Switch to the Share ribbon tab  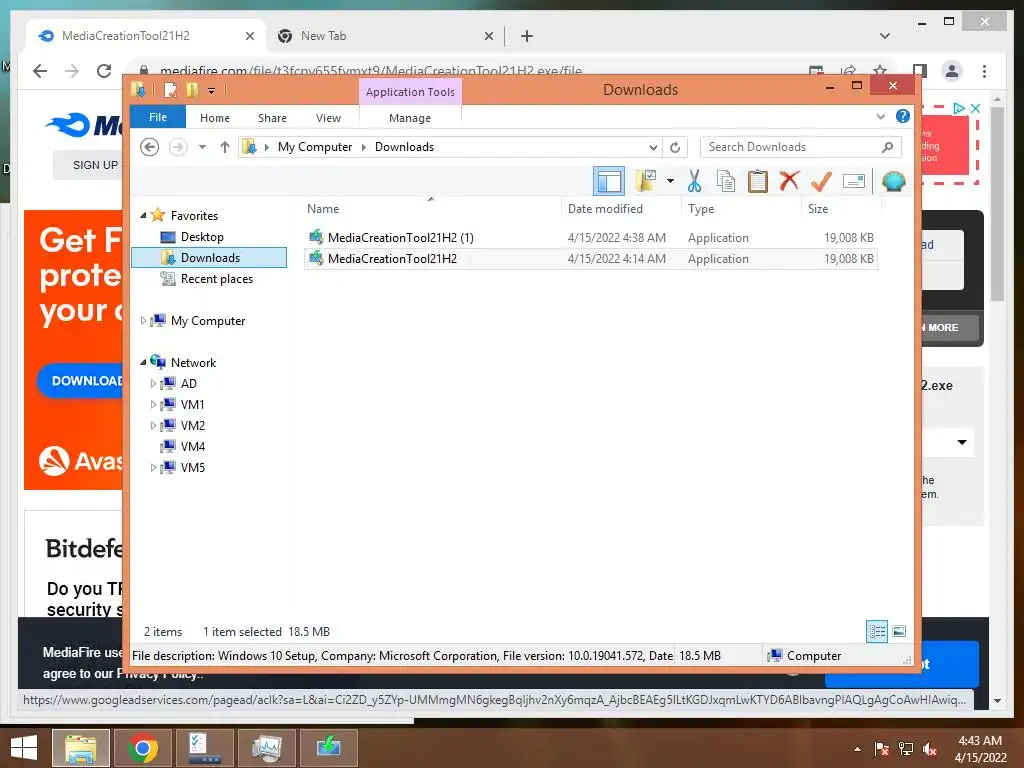[272, 118]
